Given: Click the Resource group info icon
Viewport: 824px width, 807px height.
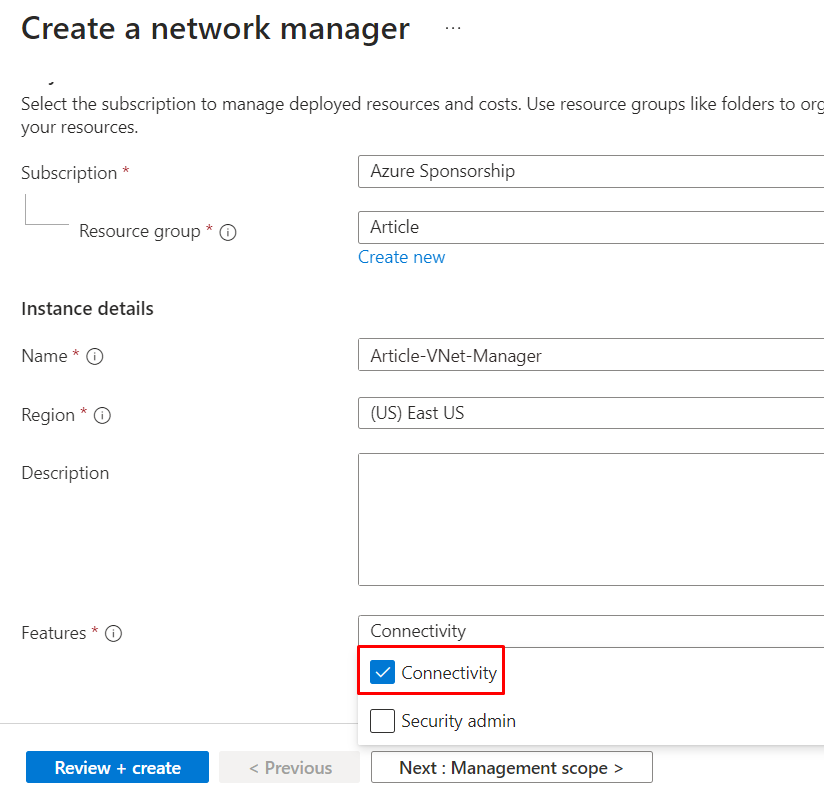Looking at the screenshot, I should click(228, 231).
